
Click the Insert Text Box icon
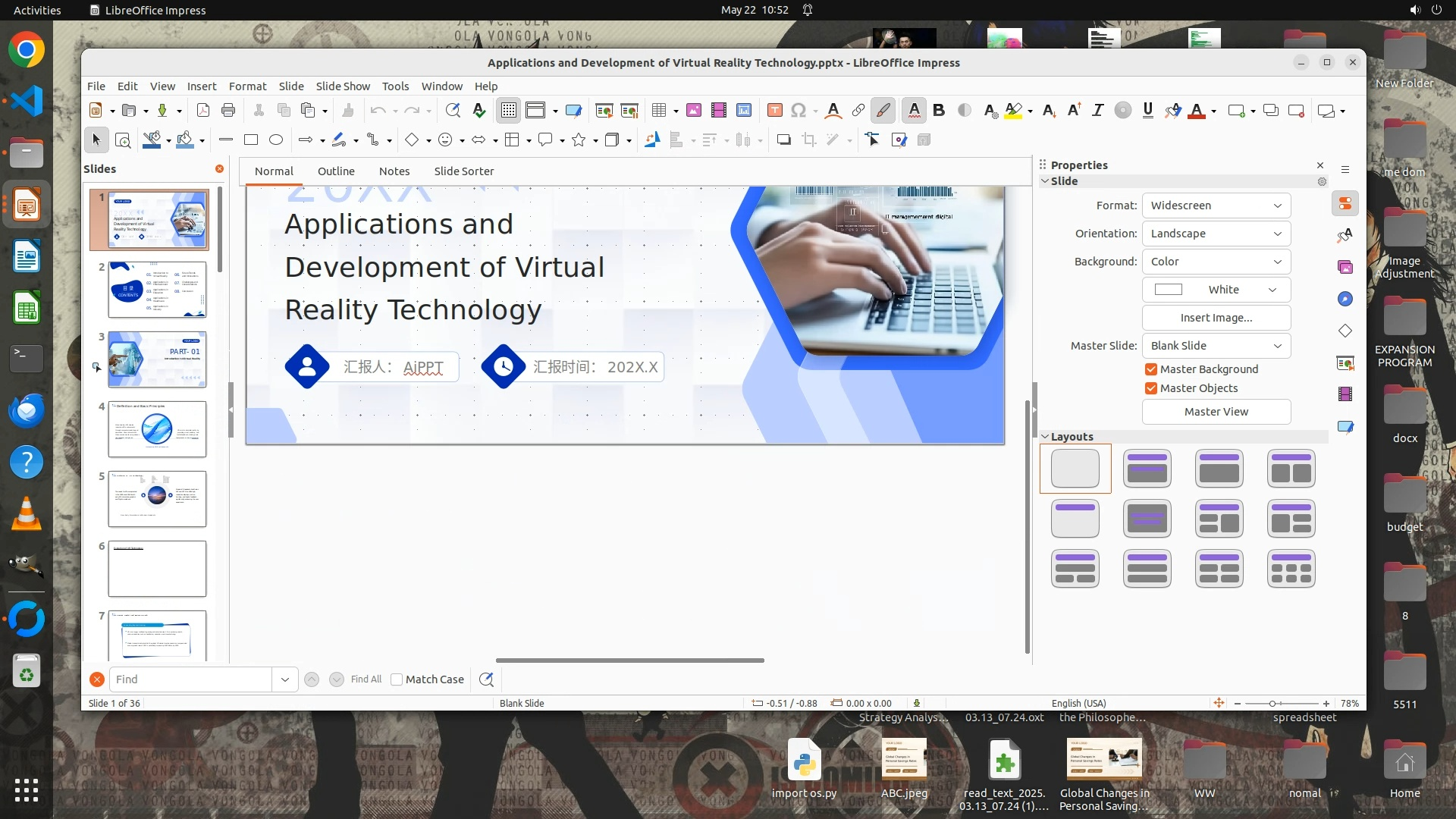pos(774,111)
